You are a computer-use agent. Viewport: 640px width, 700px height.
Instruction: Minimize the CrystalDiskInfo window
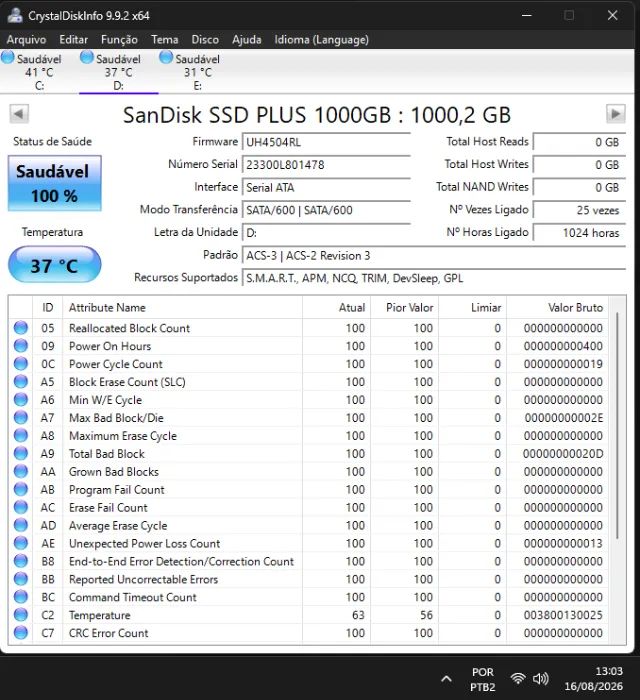point(527,15)
